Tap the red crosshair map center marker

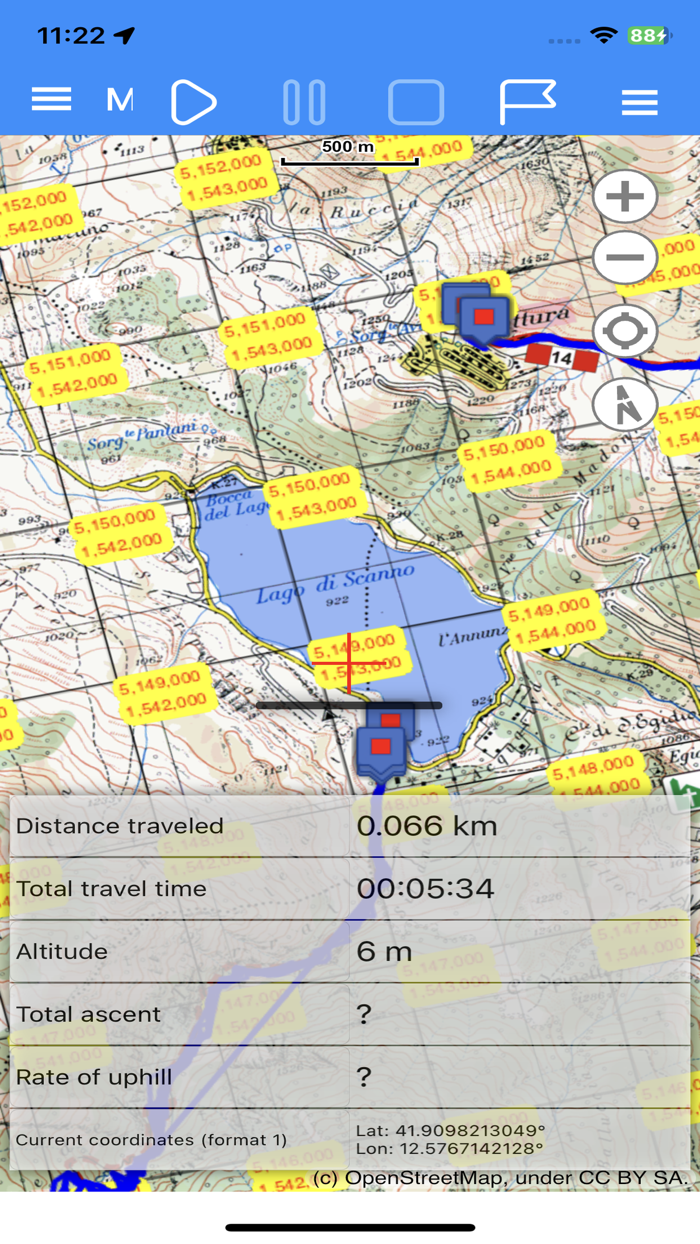point(349,662)
